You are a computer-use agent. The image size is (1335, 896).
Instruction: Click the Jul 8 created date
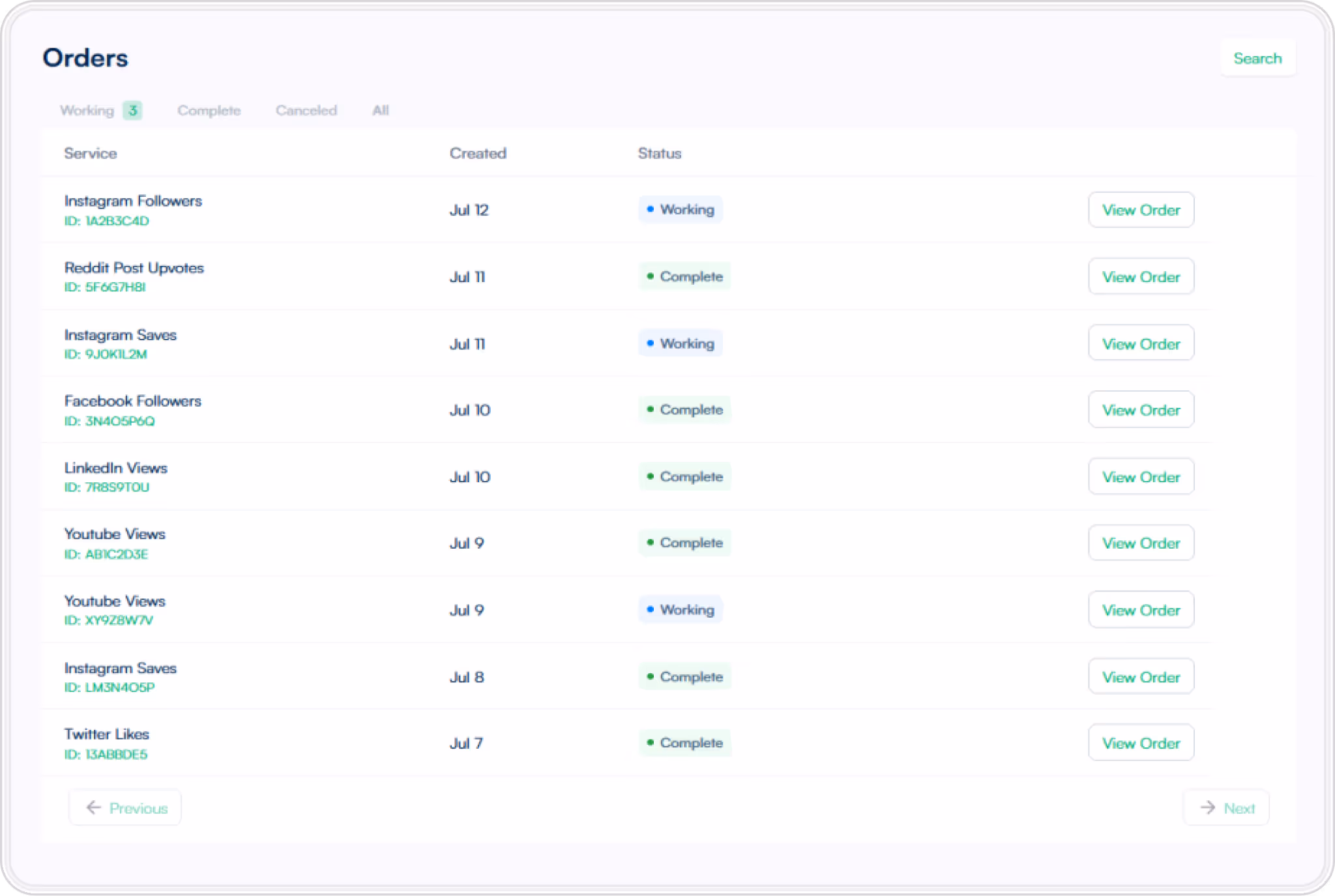coord(467,677)
